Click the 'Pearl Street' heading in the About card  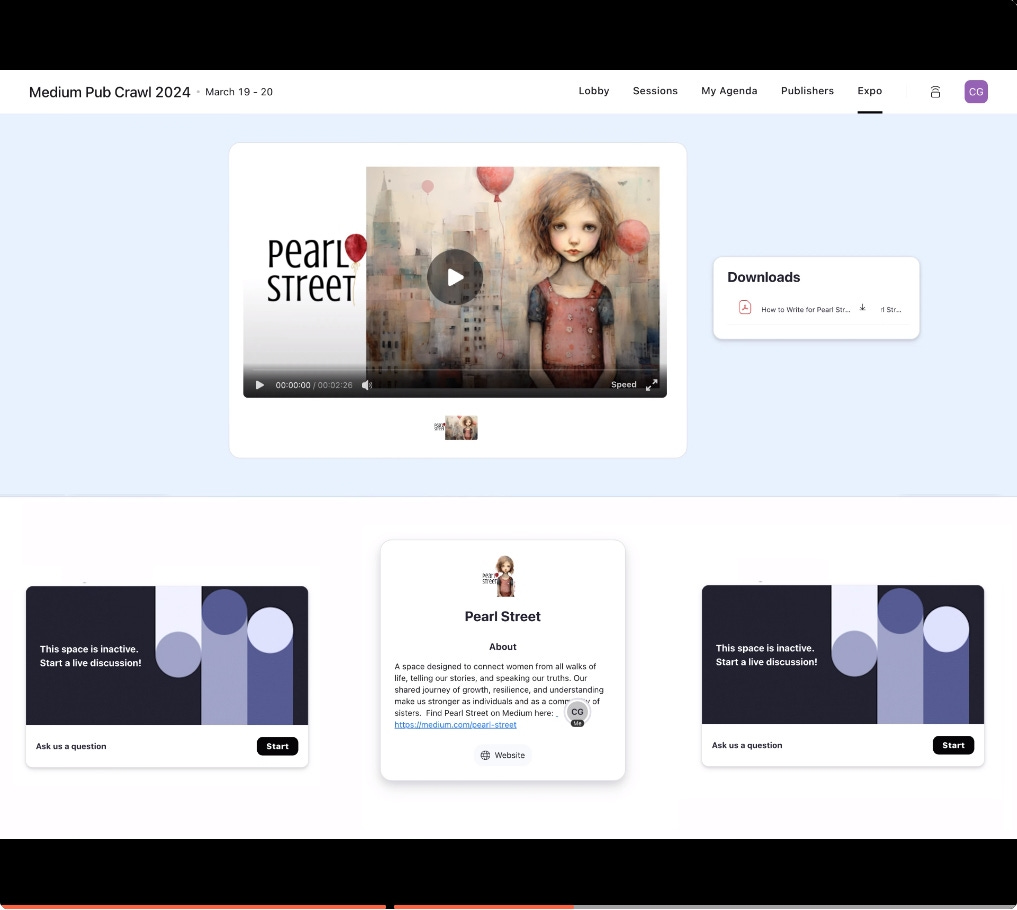tap(503, 616)
